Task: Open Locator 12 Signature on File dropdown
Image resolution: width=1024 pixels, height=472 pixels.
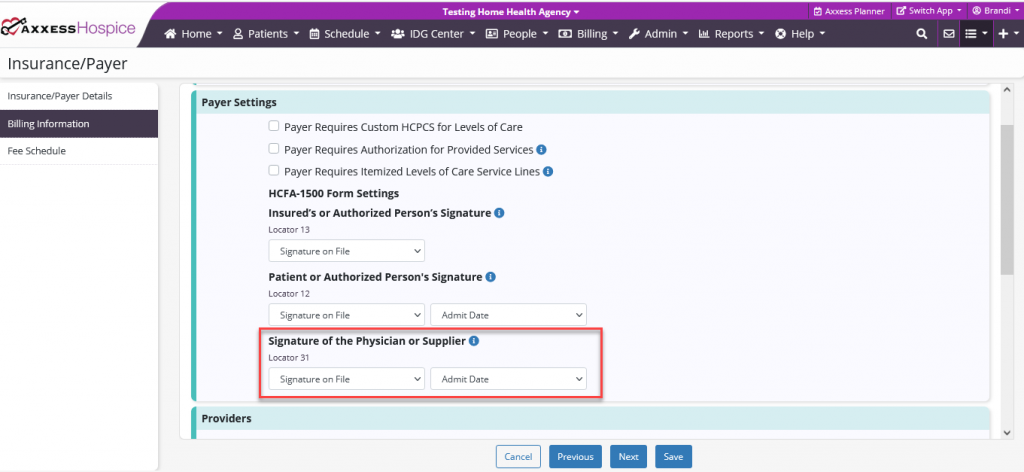Action: tap(346, 315)
